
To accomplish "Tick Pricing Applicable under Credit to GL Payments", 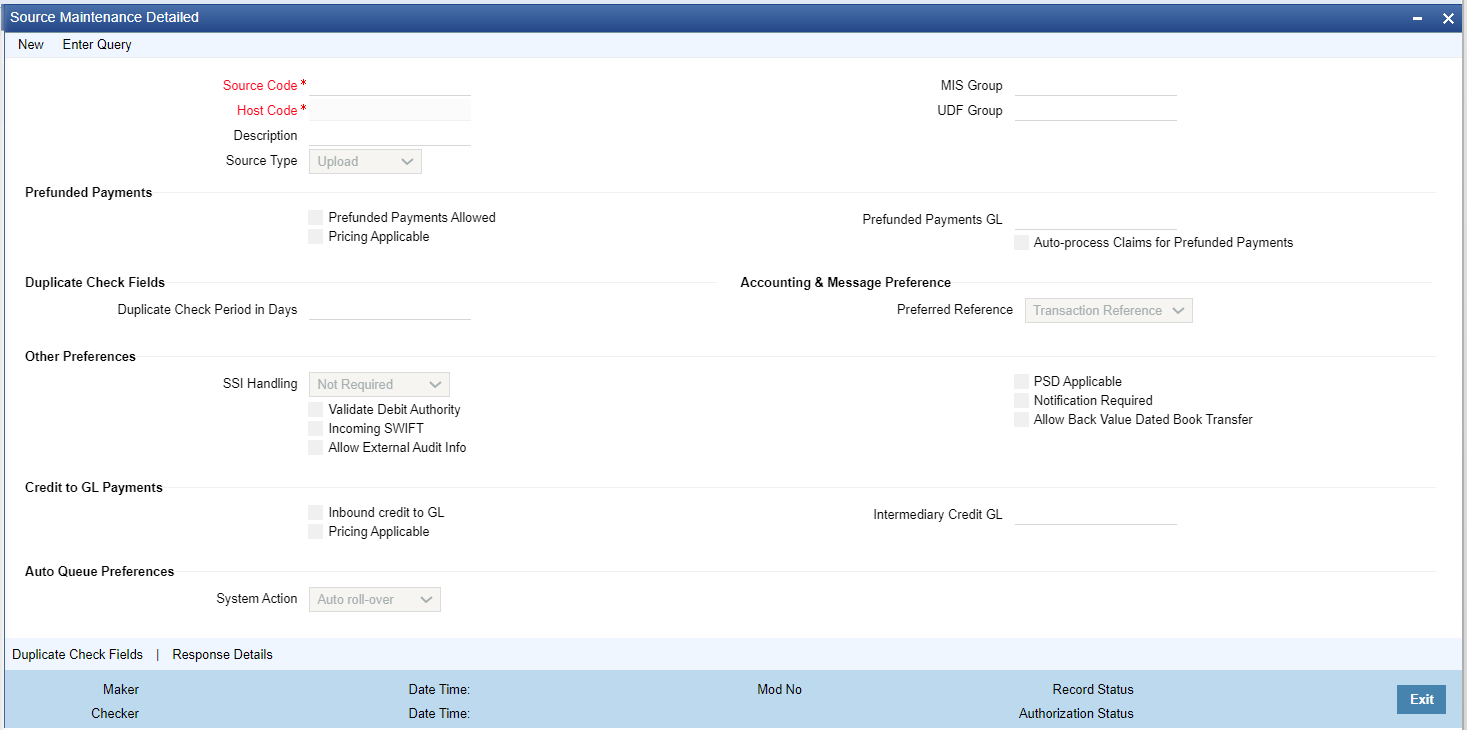I will click(x=316, y=531).
